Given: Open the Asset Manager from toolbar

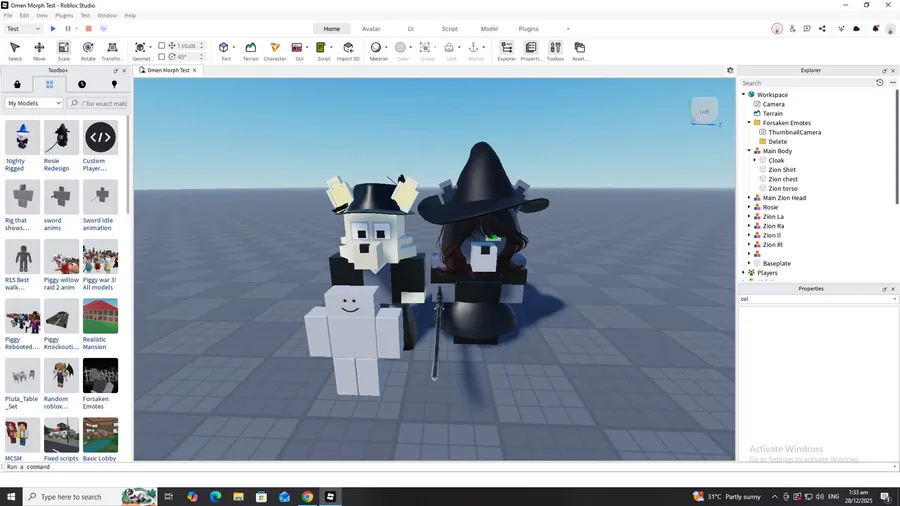Looking at the screenshot, I should pyautogui.click(x=580, y=50).
